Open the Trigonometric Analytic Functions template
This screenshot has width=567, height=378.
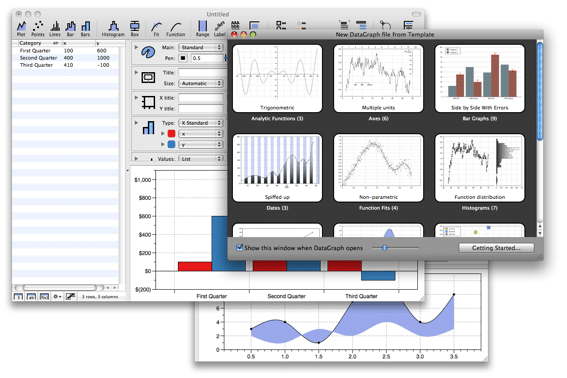click(277, 78)
